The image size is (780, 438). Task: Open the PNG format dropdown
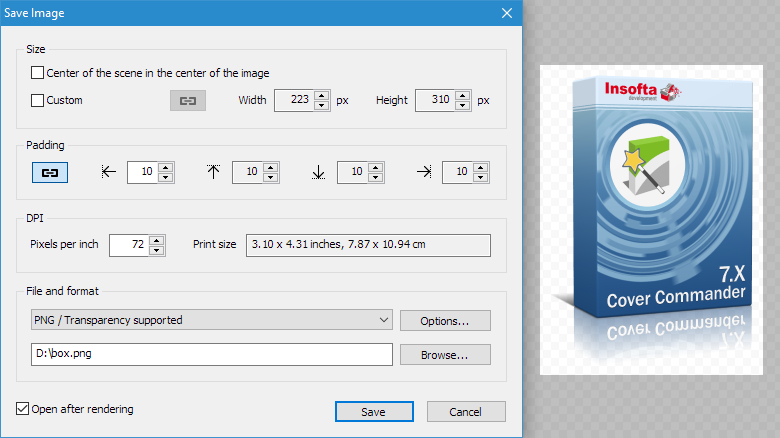(211, 320)
